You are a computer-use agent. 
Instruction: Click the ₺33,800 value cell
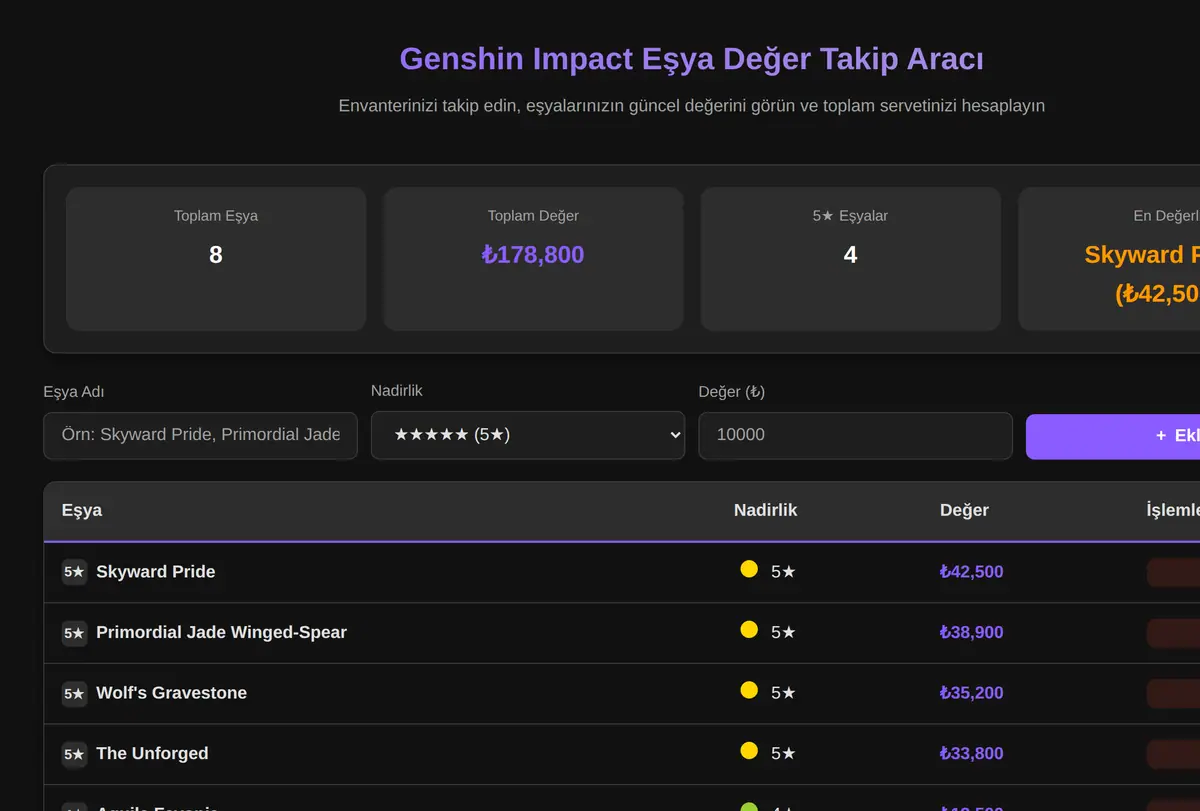pyautogui.click(x=971, y=754)
